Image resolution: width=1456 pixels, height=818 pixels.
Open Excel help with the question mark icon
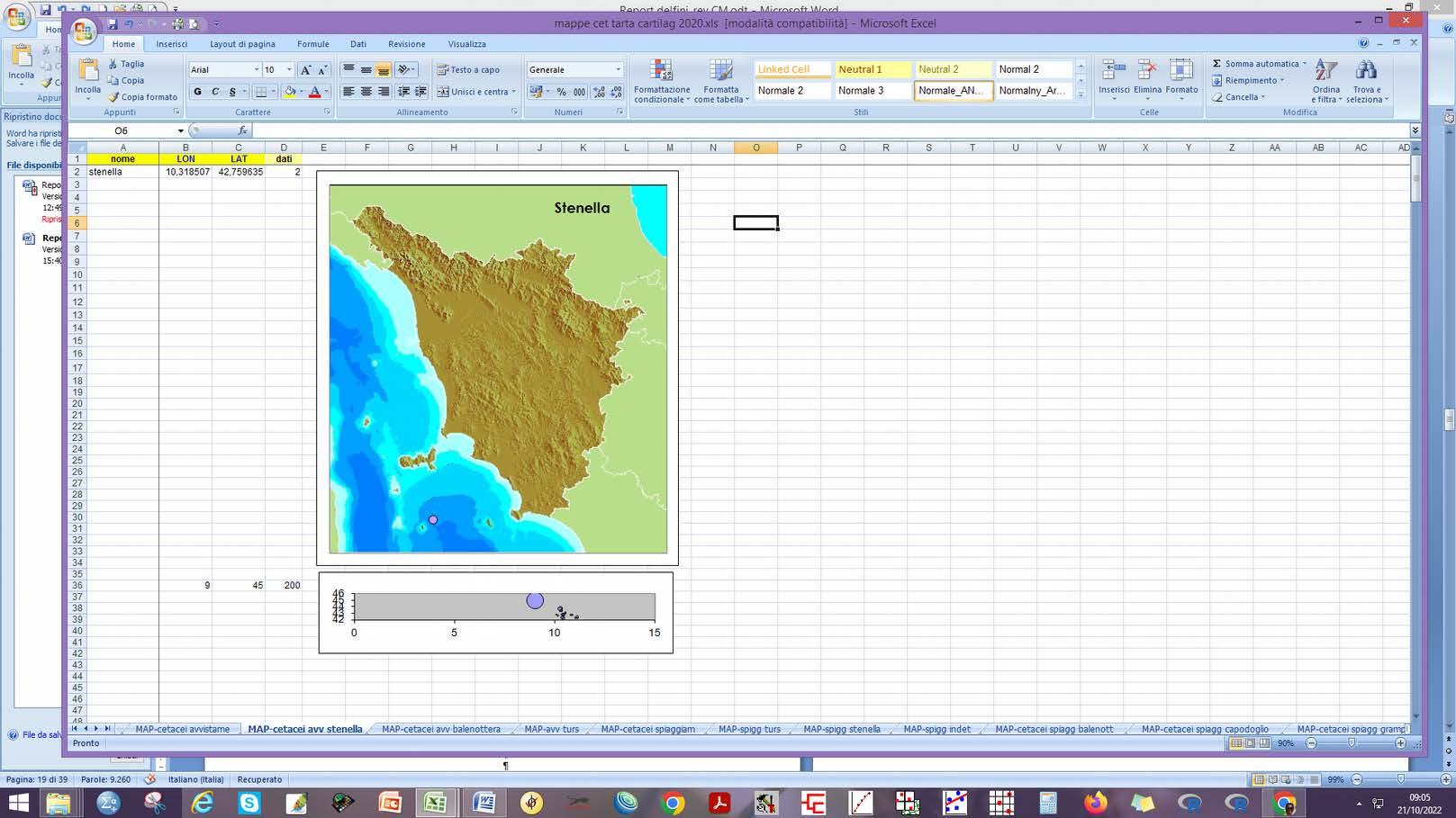(x=1363, y=43)
